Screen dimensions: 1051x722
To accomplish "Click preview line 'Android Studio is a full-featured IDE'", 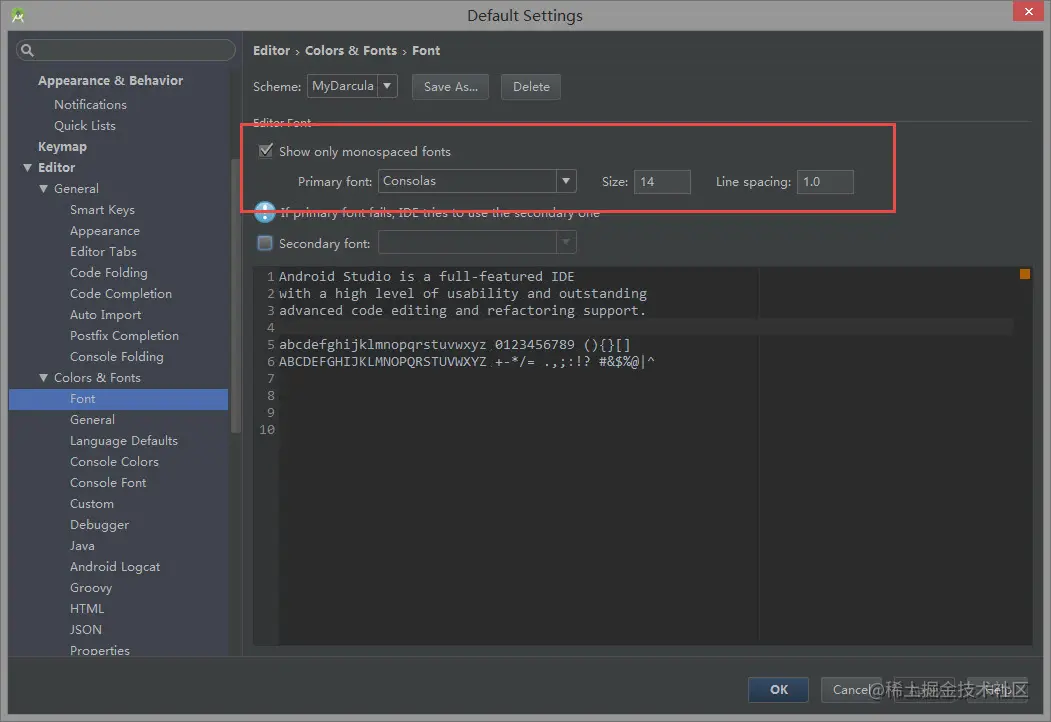I will point(426,276).
